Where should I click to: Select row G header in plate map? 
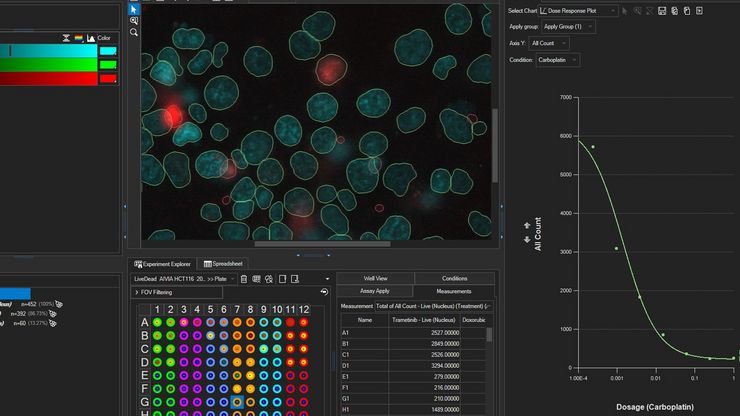144,402
